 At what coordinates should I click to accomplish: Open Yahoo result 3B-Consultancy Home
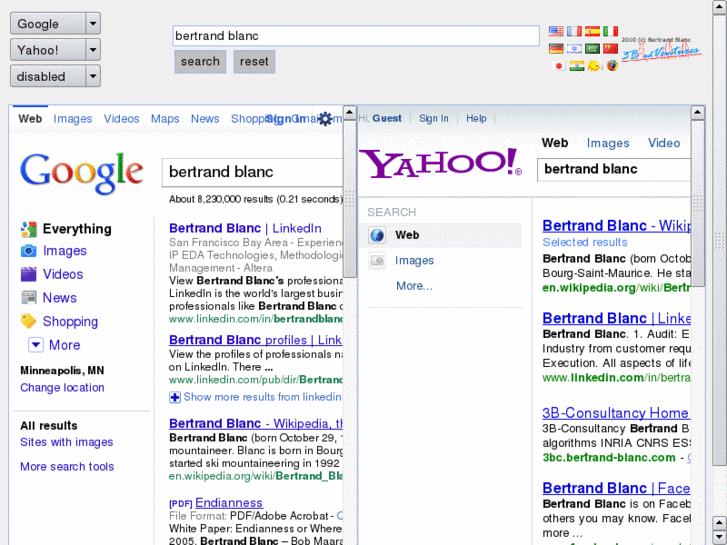point(616,413)
